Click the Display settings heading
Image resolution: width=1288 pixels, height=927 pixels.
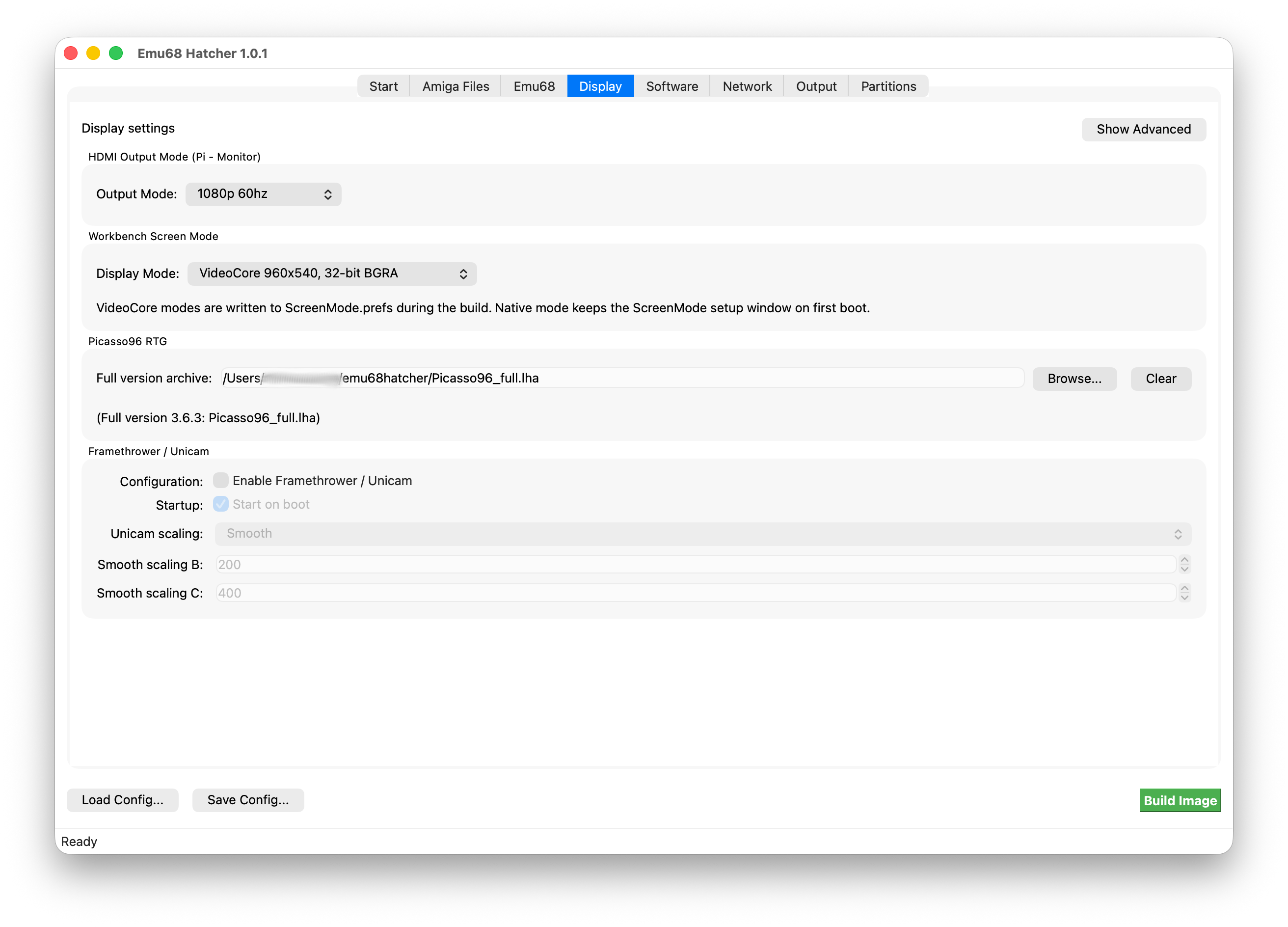(x=128, y=128)
